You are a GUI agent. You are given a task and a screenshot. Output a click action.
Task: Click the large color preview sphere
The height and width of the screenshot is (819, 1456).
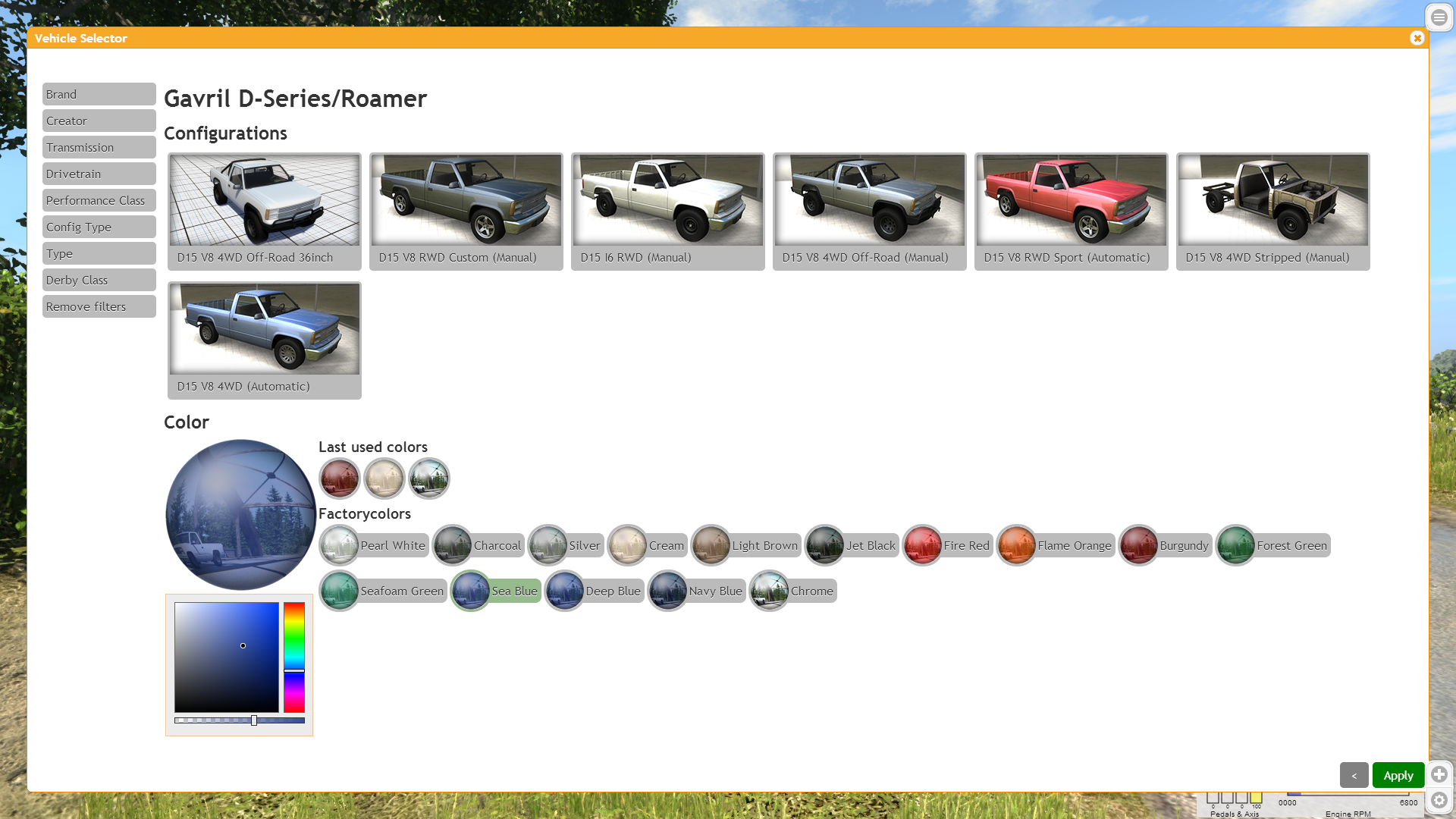tap(240, 515)
